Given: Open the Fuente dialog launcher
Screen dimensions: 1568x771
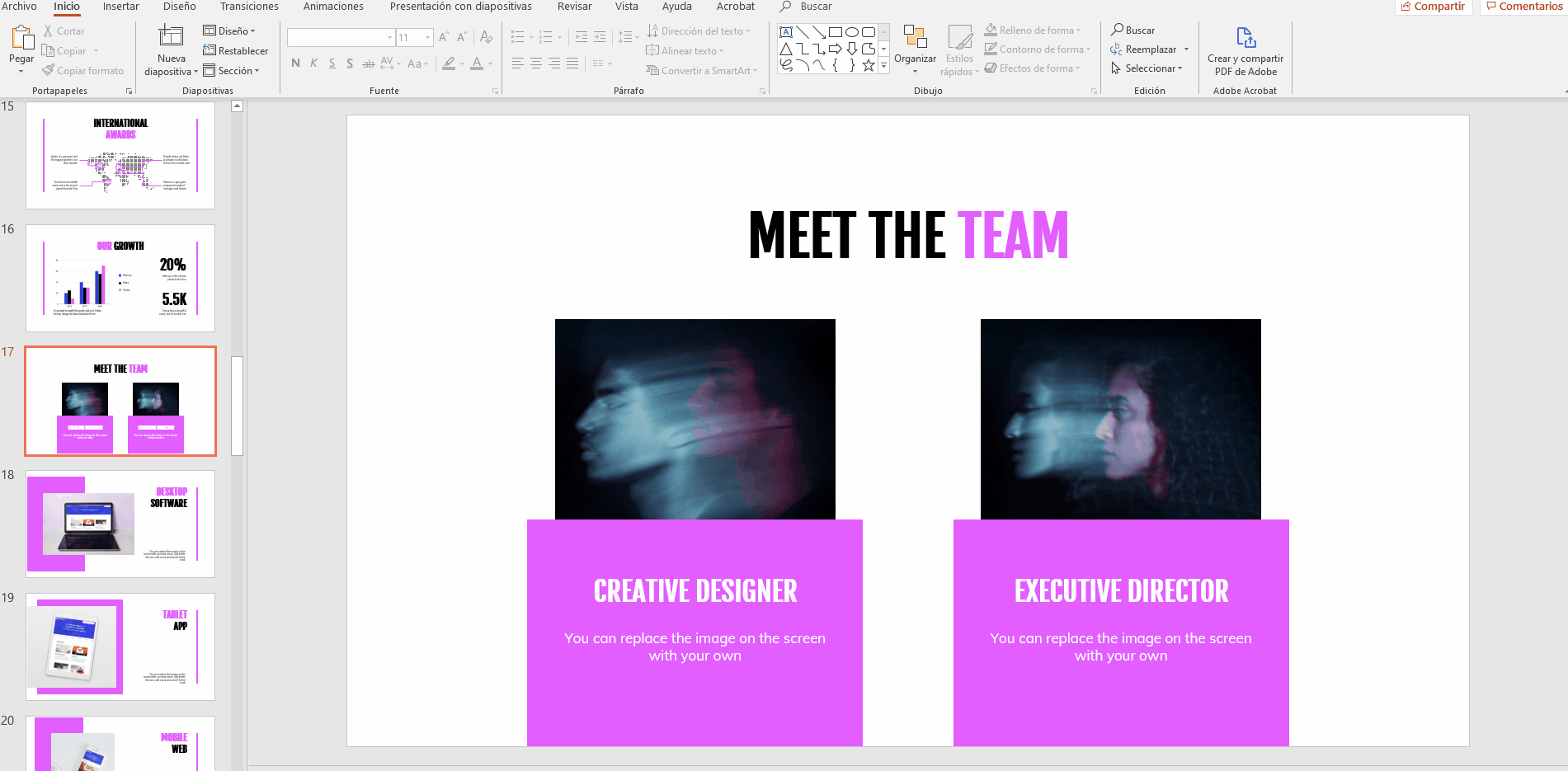Looking at the screenshot, I should tap(496, 91).
